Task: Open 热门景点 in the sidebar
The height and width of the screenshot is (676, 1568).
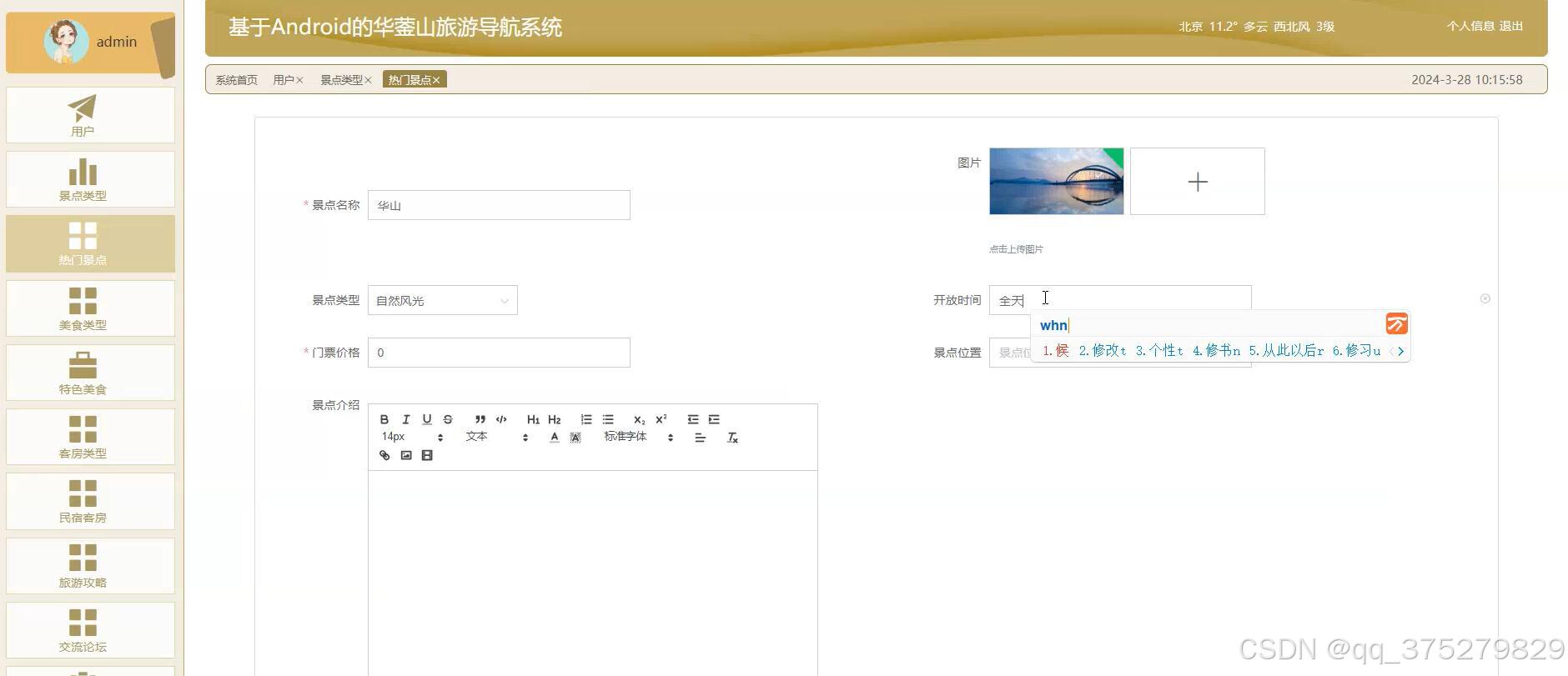Action: coord(90,243)
